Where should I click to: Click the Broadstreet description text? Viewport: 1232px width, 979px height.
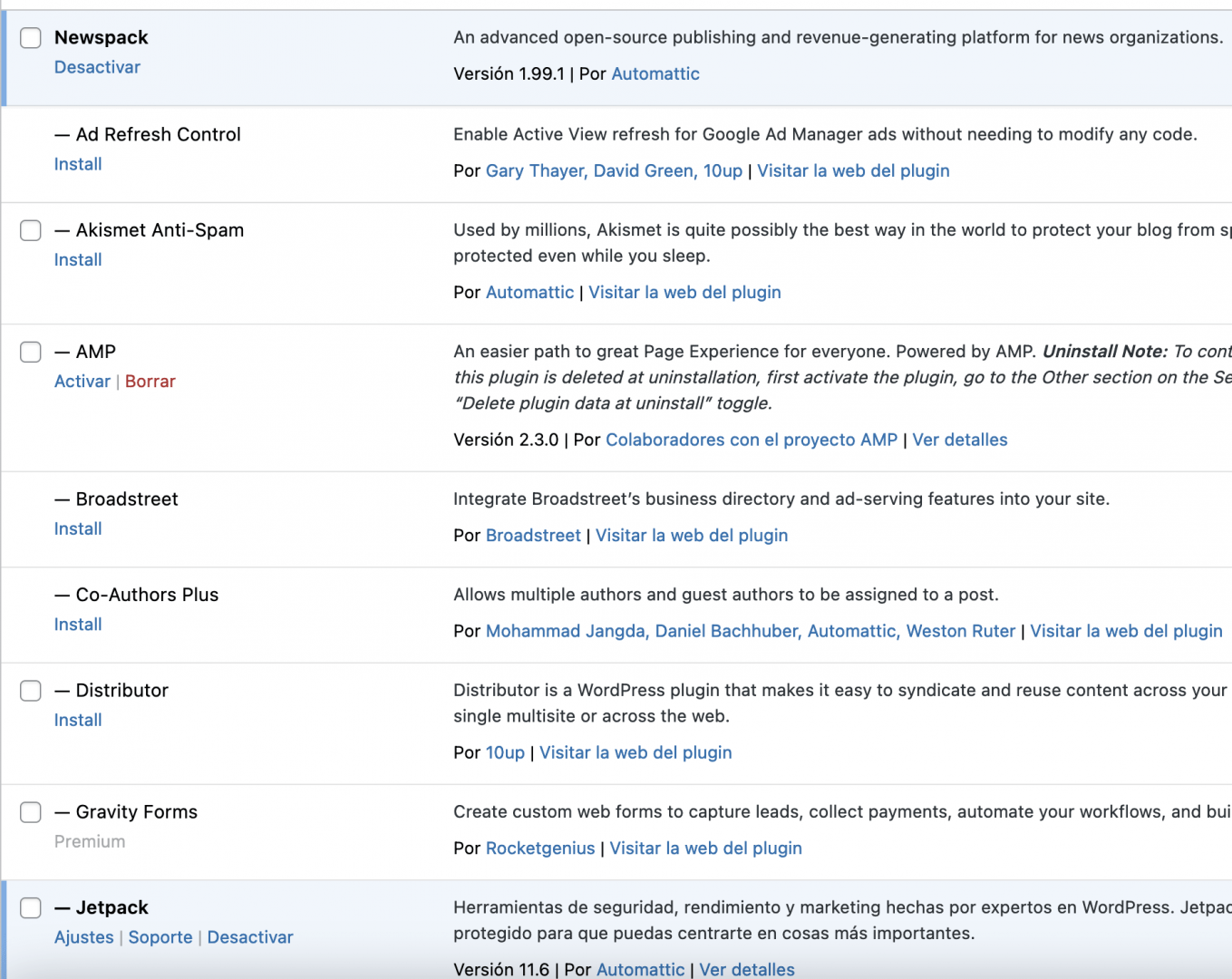pos(781,499)
